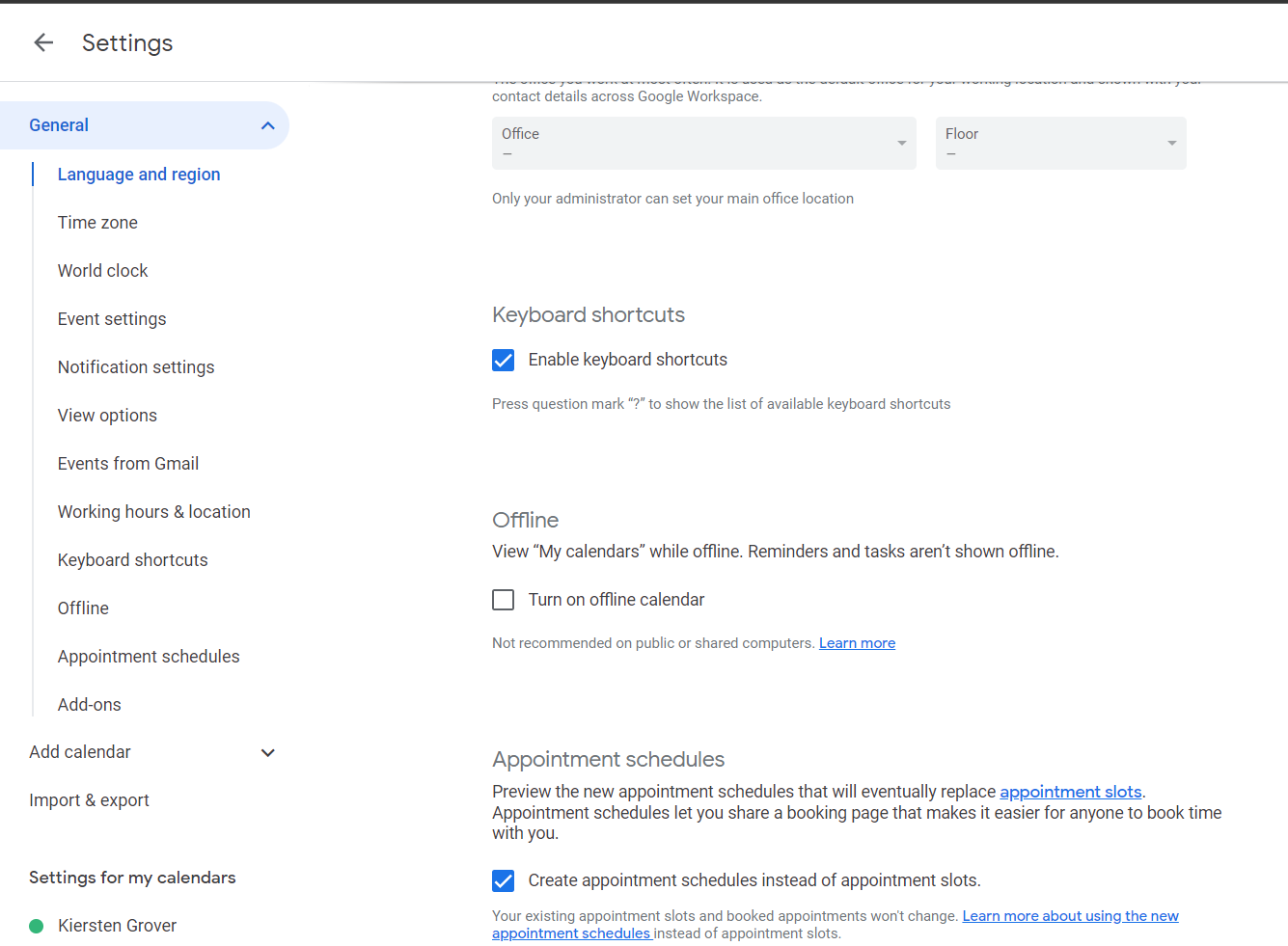Open the Learn more offline link
Image resolution: width=1288 pixels, height=946 pixels.
(x=857, y=643)
